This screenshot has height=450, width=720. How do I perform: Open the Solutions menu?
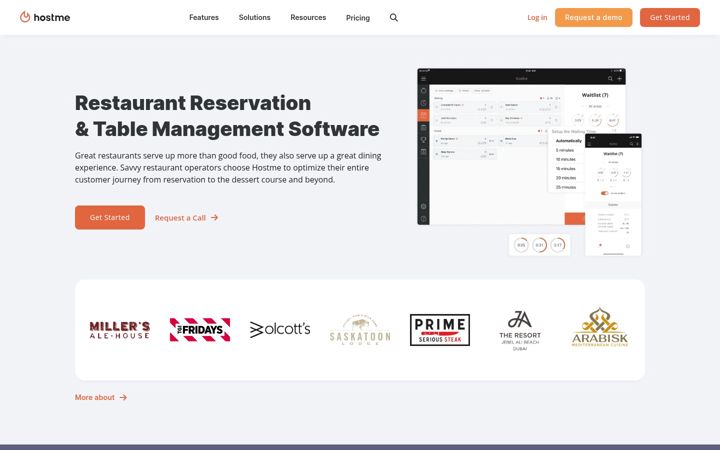coord(254,17)
